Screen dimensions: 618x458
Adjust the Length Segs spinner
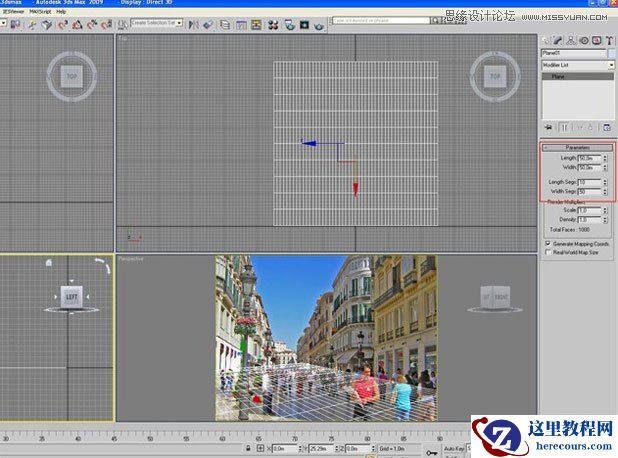coord(605,182)
